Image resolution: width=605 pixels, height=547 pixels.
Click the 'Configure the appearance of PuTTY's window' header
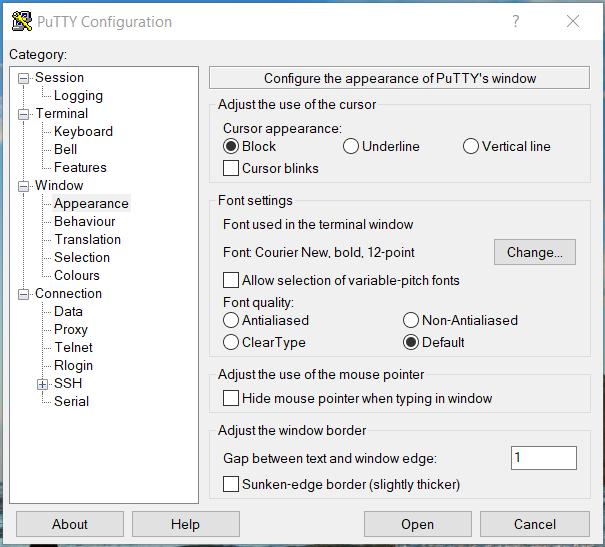click(399, 78)
